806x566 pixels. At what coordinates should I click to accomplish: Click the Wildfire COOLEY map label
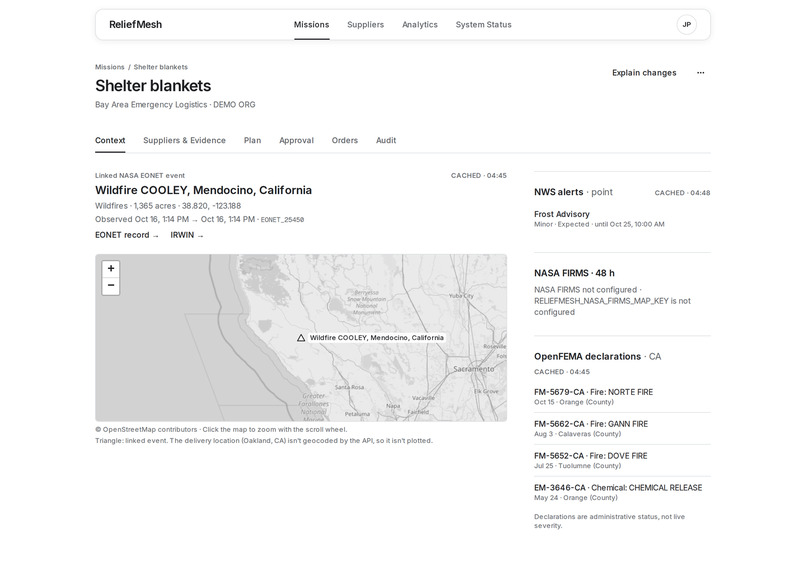pos(376,338)
